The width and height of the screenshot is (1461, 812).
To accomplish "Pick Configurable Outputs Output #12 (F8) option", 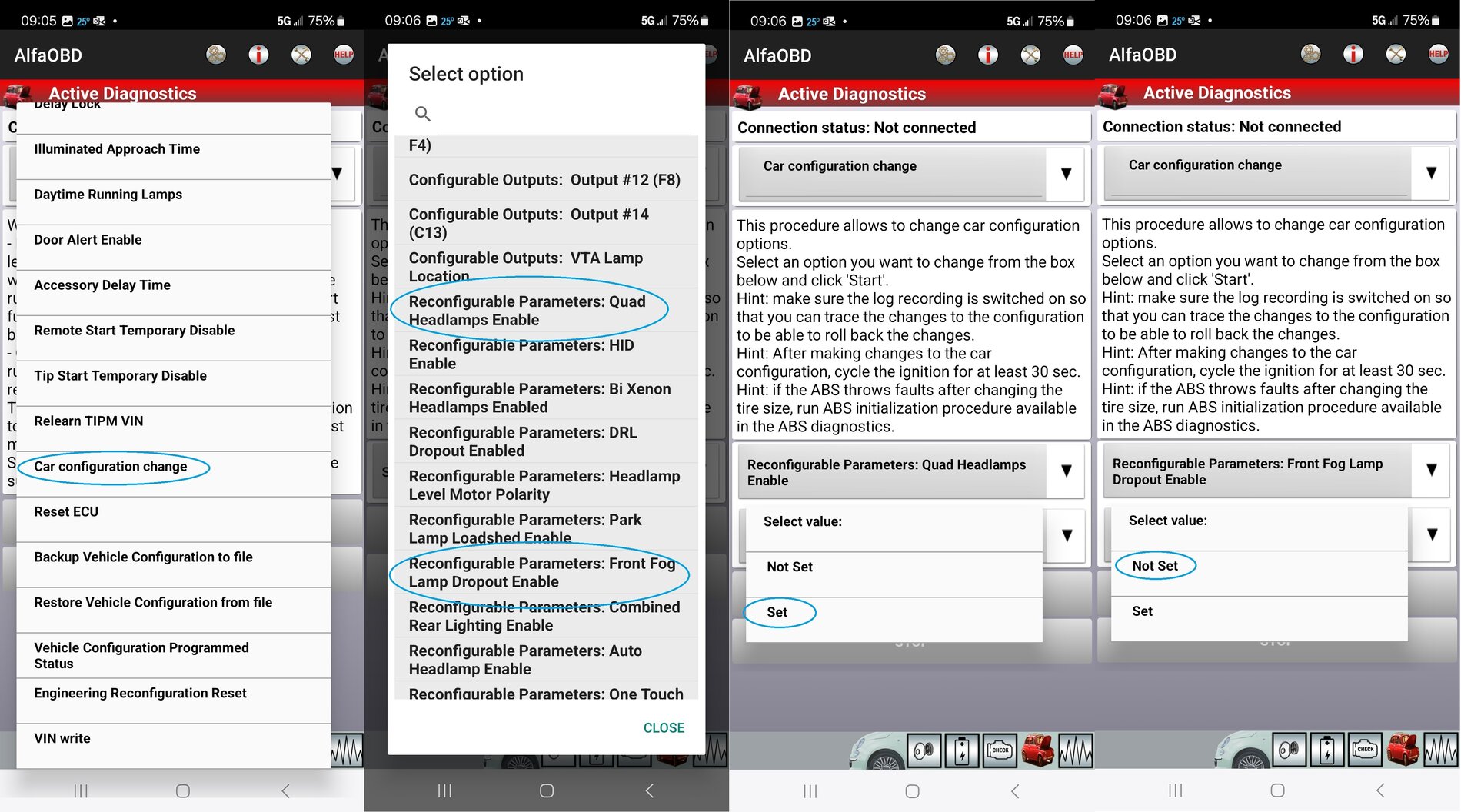I will 546,180.
